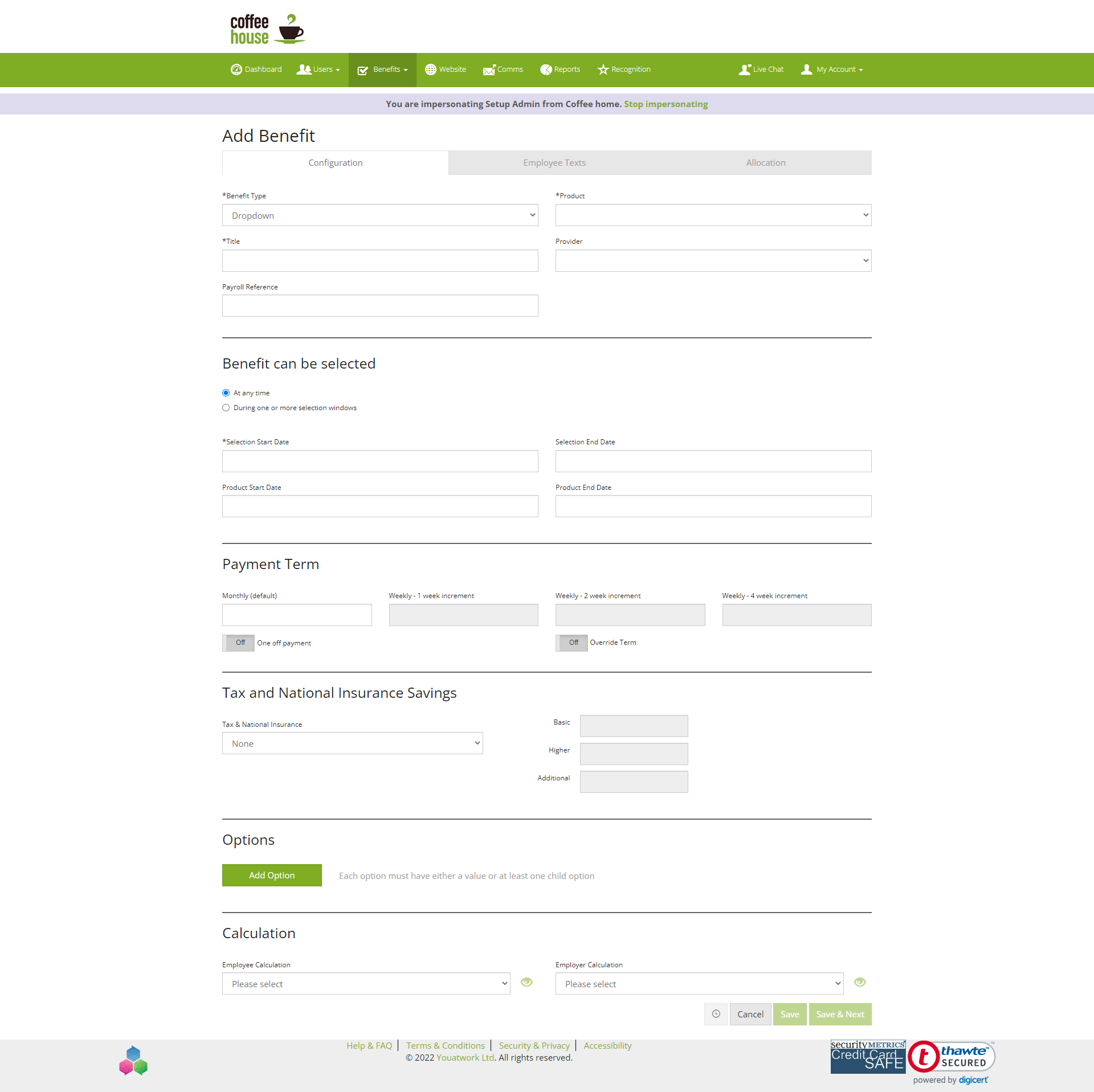This screenshot has height=1092, width=1094.
Task: Open the Tax & National Insurance dropdown
Action: pyautogui.click(x=353, y=743)
